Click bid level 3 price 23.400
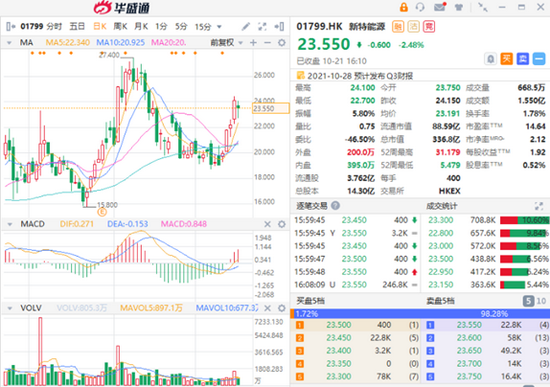 tap(338, 351)
